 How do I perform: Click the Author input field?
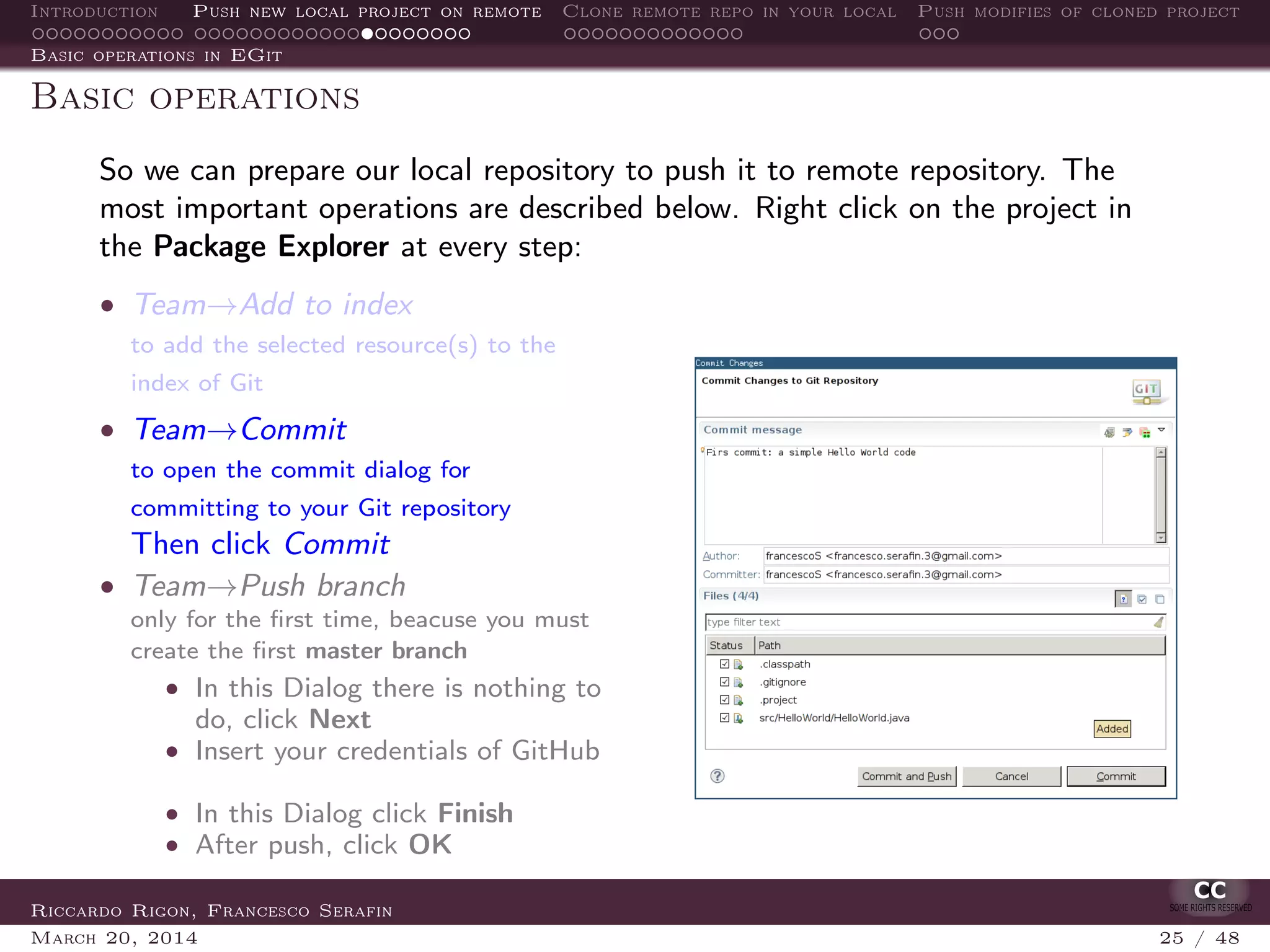coord(966,556)
